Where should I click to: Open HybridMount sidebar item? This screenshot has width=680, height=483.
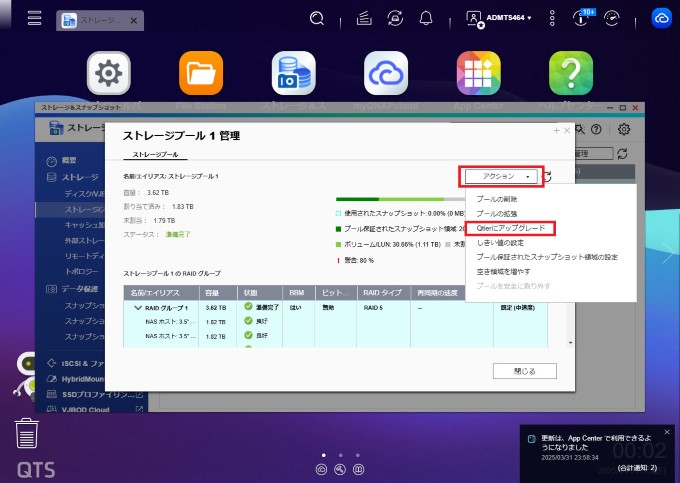click(x=75, y=379)
